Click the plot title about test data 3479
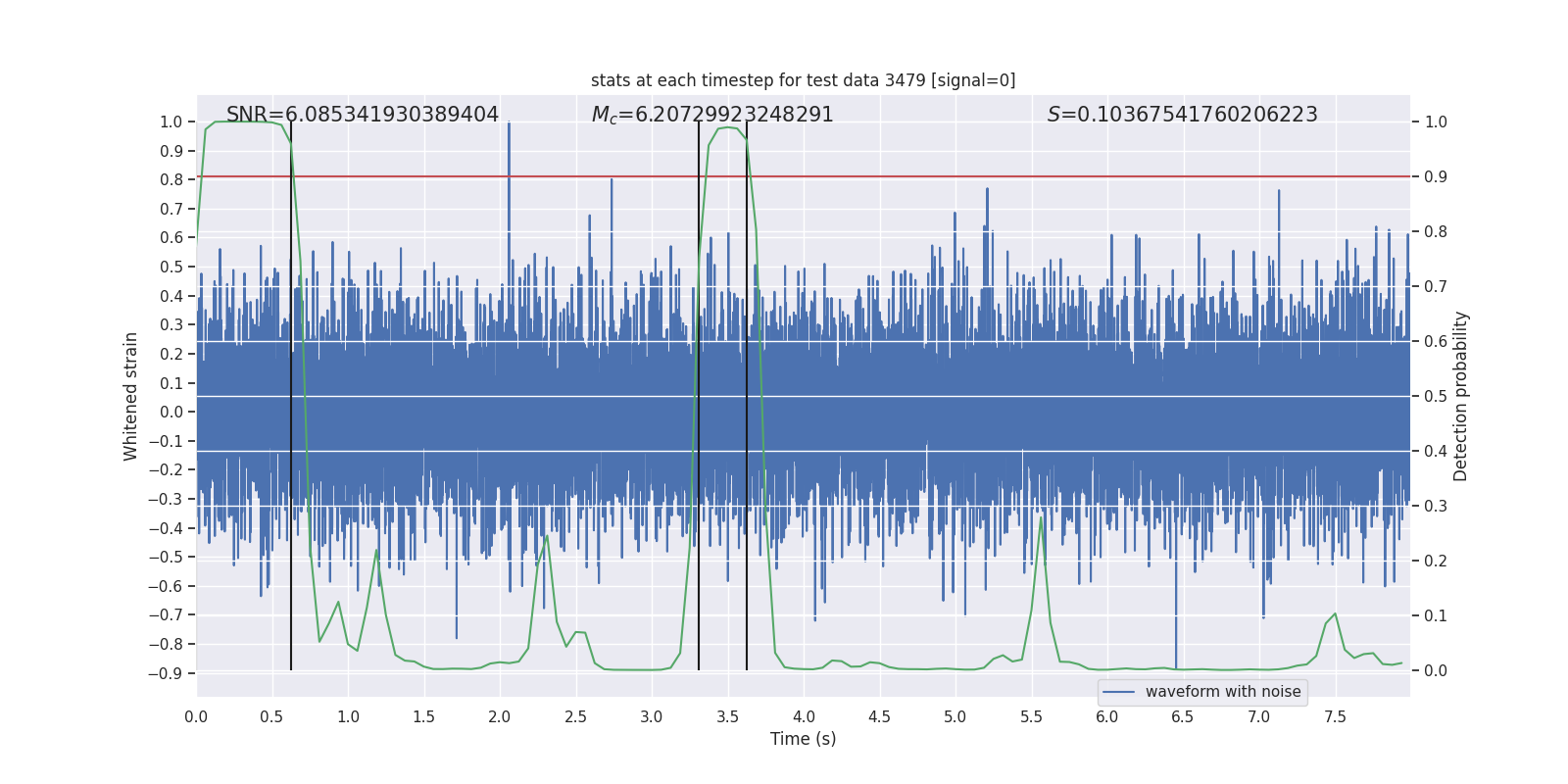 803,80
